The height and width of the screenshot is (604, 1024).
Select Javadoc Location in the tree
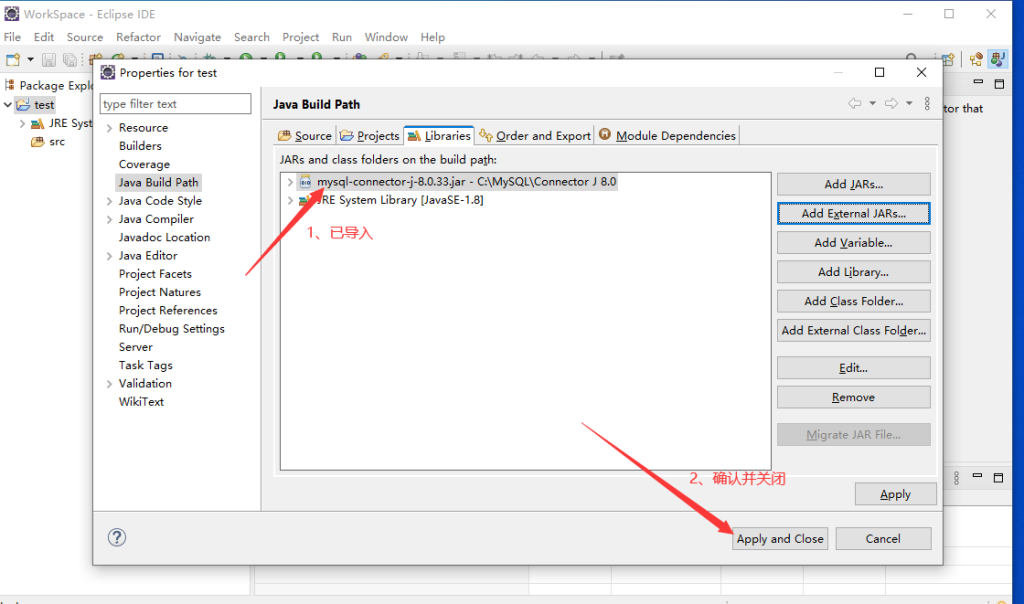tap(165, 237)
